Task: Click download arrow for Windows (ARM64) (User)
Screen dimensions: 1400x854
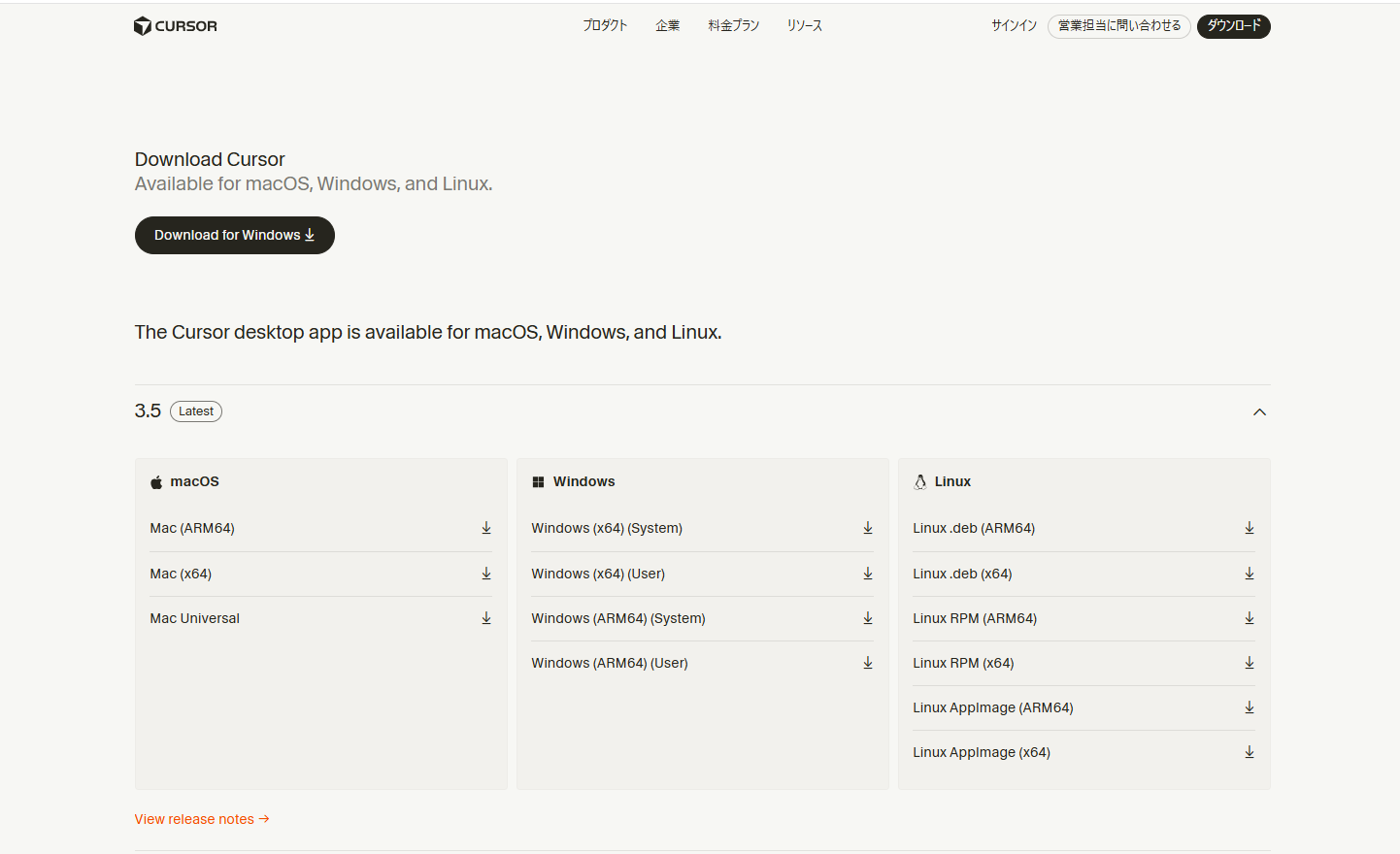Action: pos(868,663)
